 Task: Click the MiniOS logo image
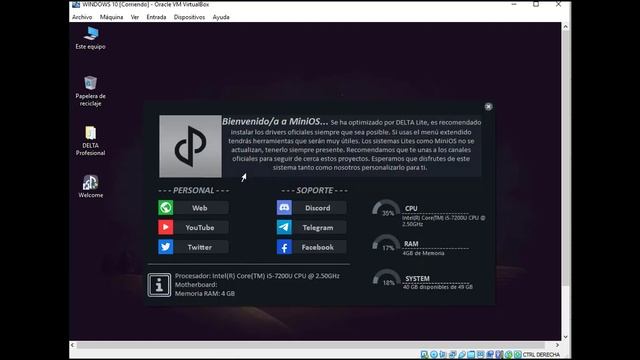click(x=191, y=146)
